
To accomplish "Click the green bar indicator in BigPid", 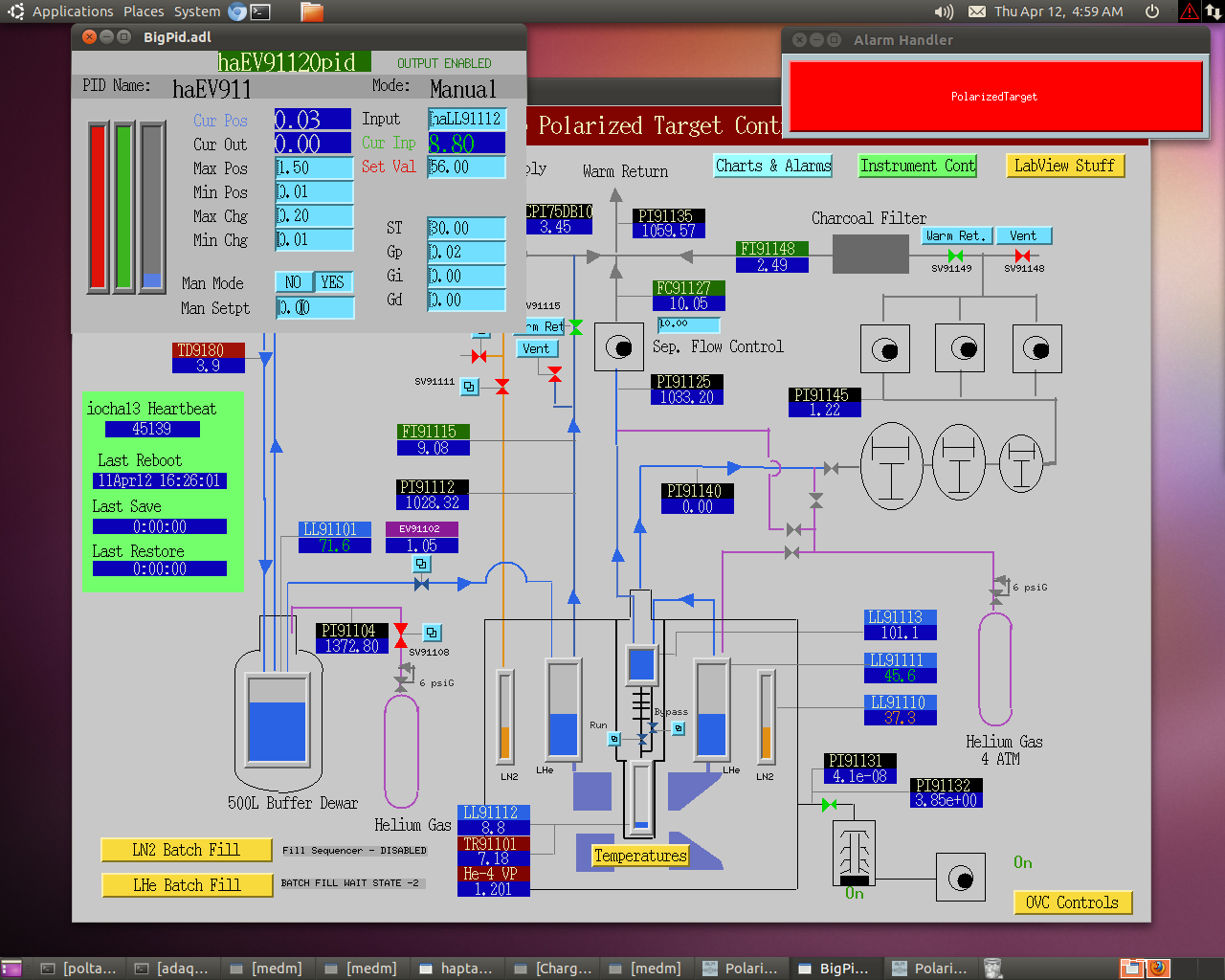I will (123, 206).
